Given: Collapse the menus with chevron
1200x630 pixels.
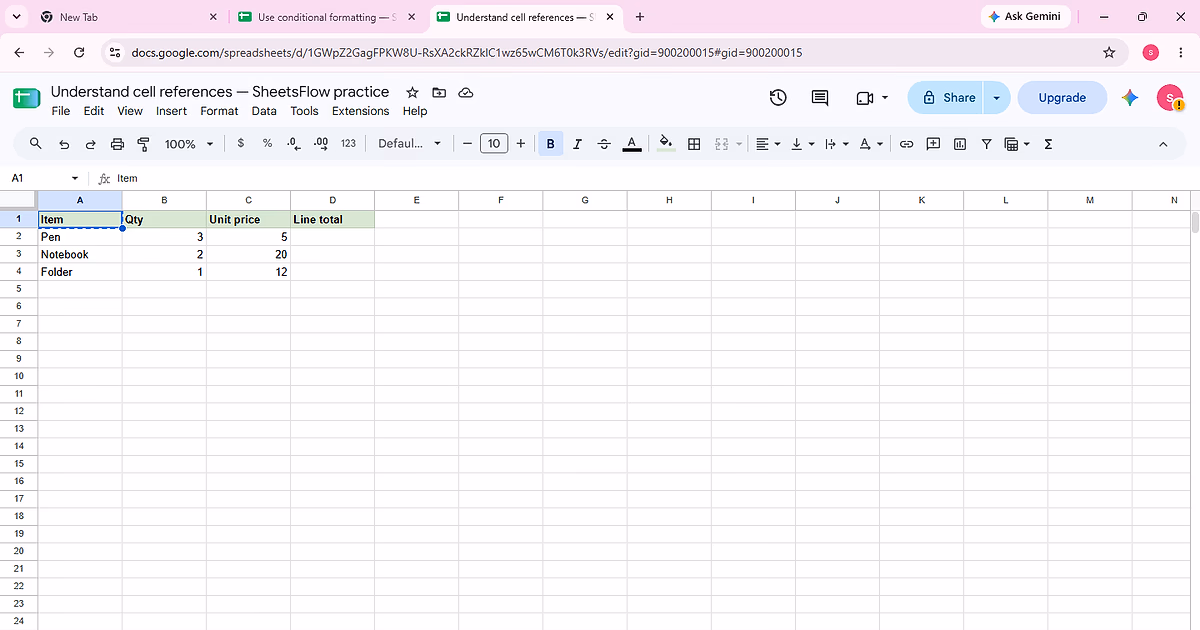Looking at the screenshot, I should pos(1163,144).
